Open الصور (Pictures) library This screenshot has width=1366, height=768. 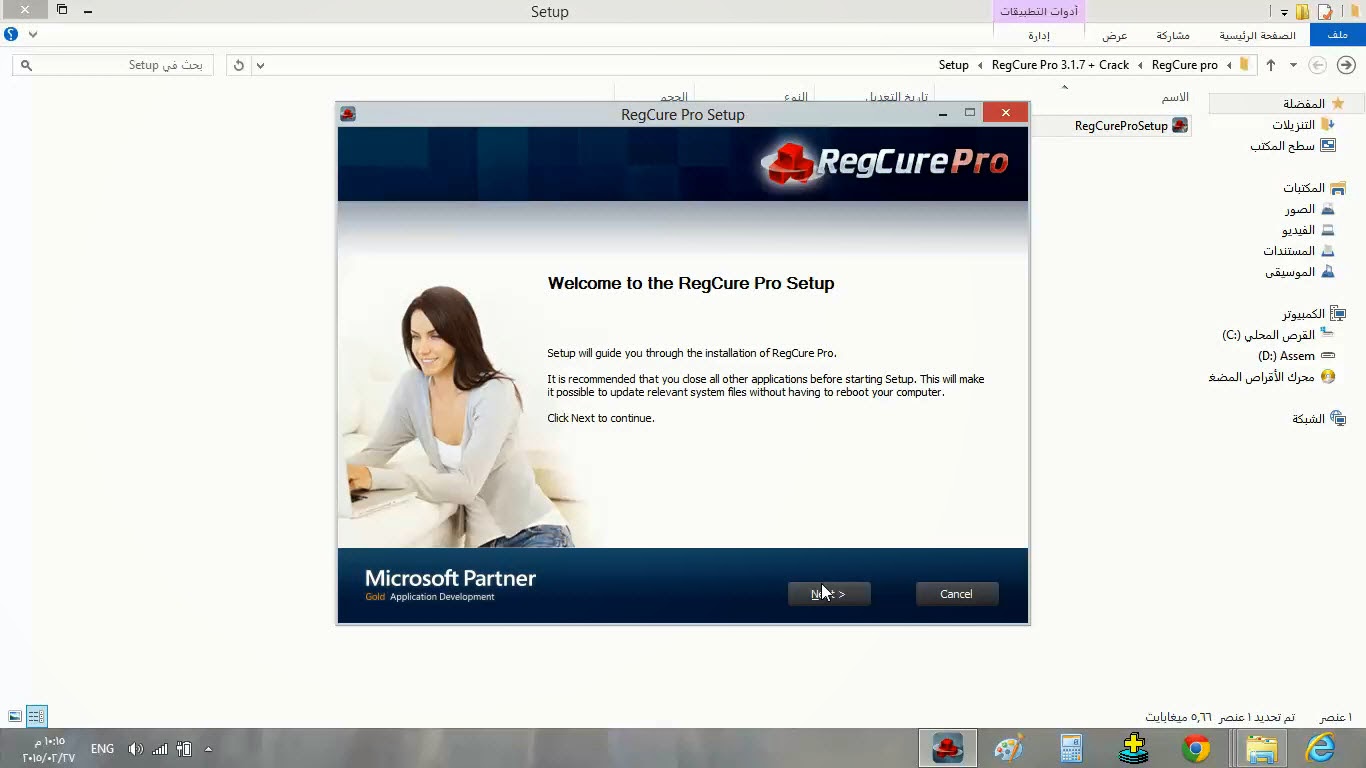1300,210
